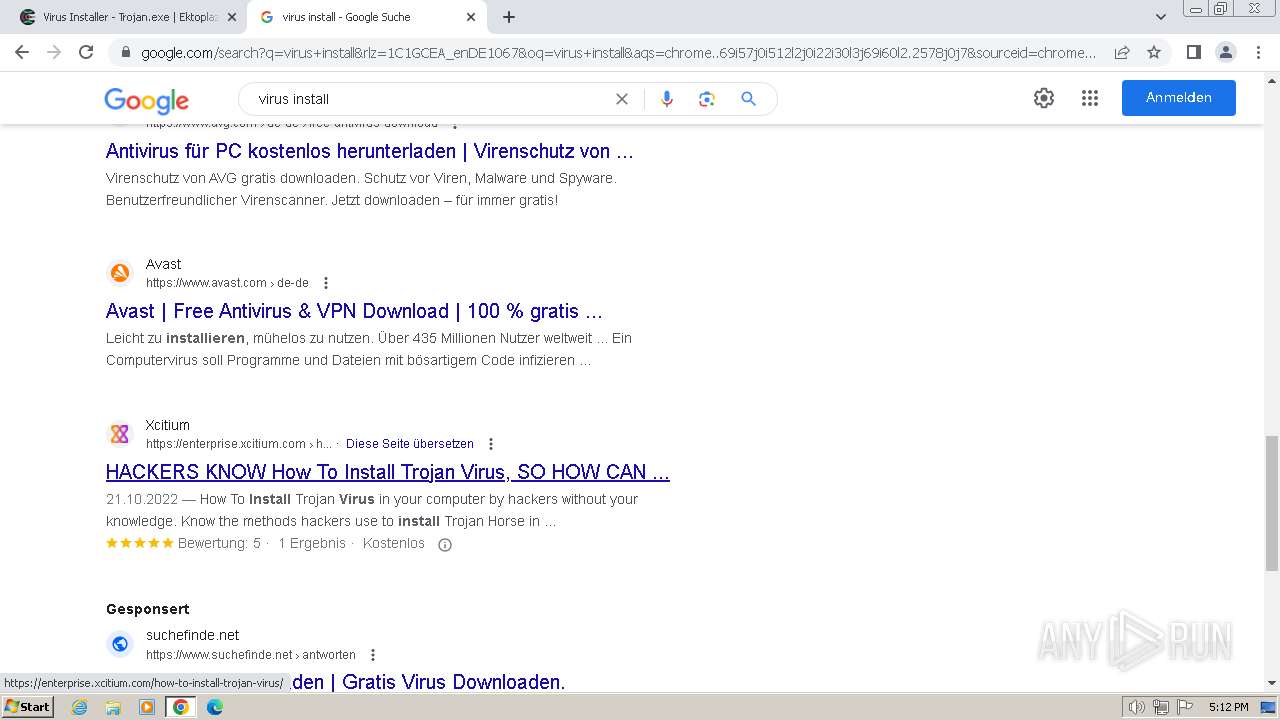
Task: Click the 5:12 PM system clock
Action: [1228, 707]
